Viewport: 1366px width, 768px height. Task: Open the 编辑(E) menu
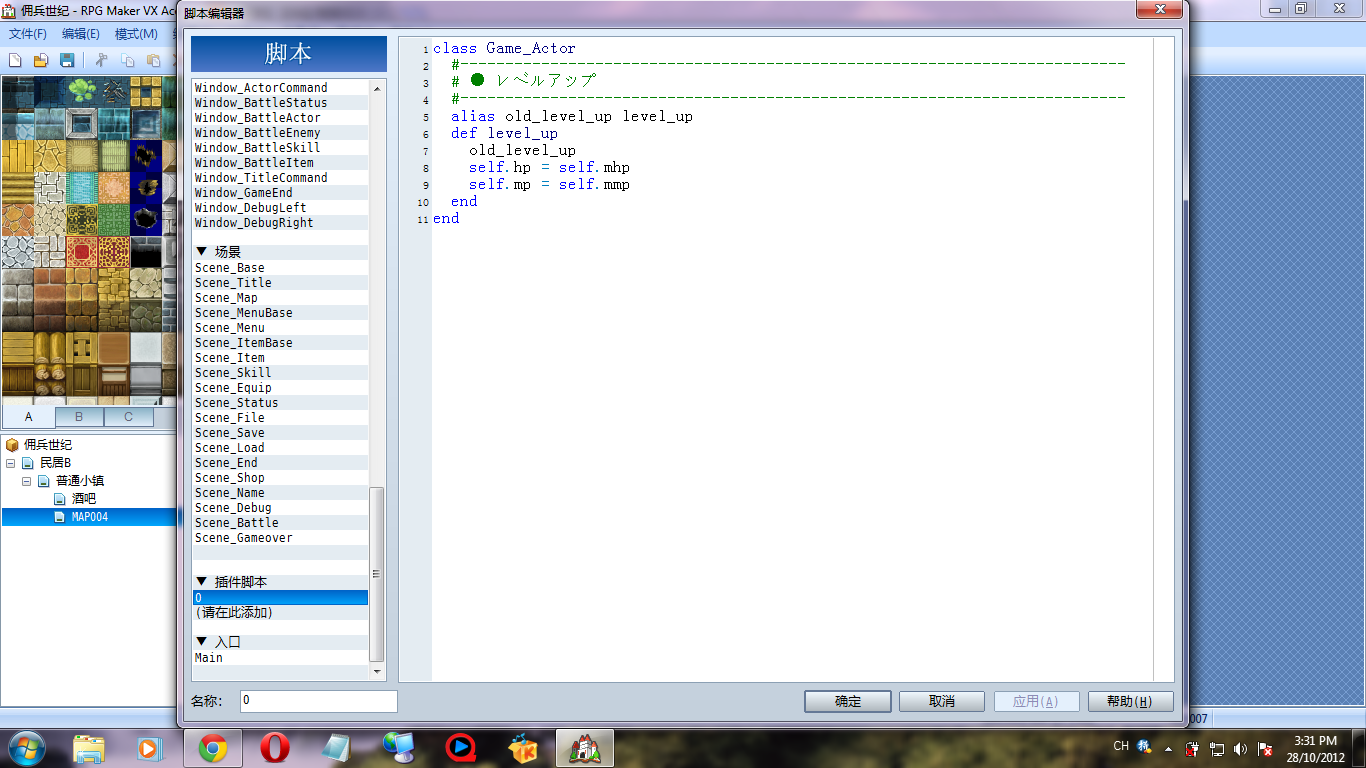coord(81,34)
